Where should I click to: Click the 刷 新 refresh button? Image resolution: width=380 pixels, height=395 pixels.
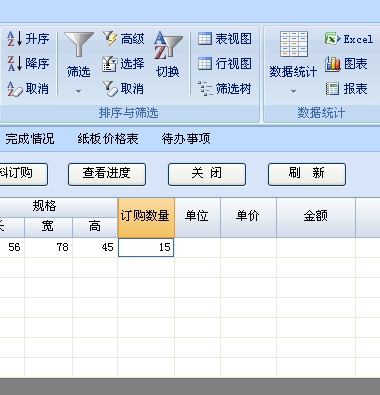tap(307, 174)
